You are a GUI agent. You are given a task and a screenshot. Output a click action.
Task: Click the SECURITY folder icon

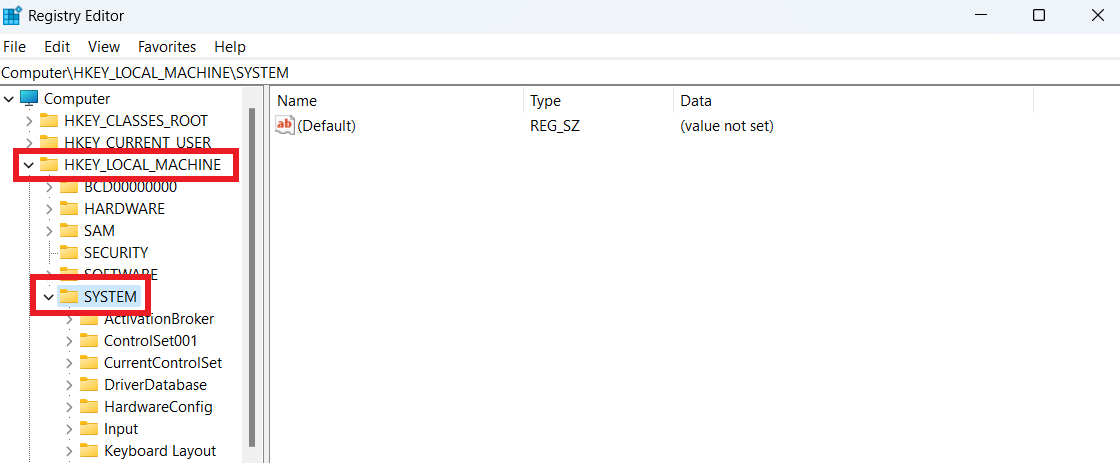point(69,253)
